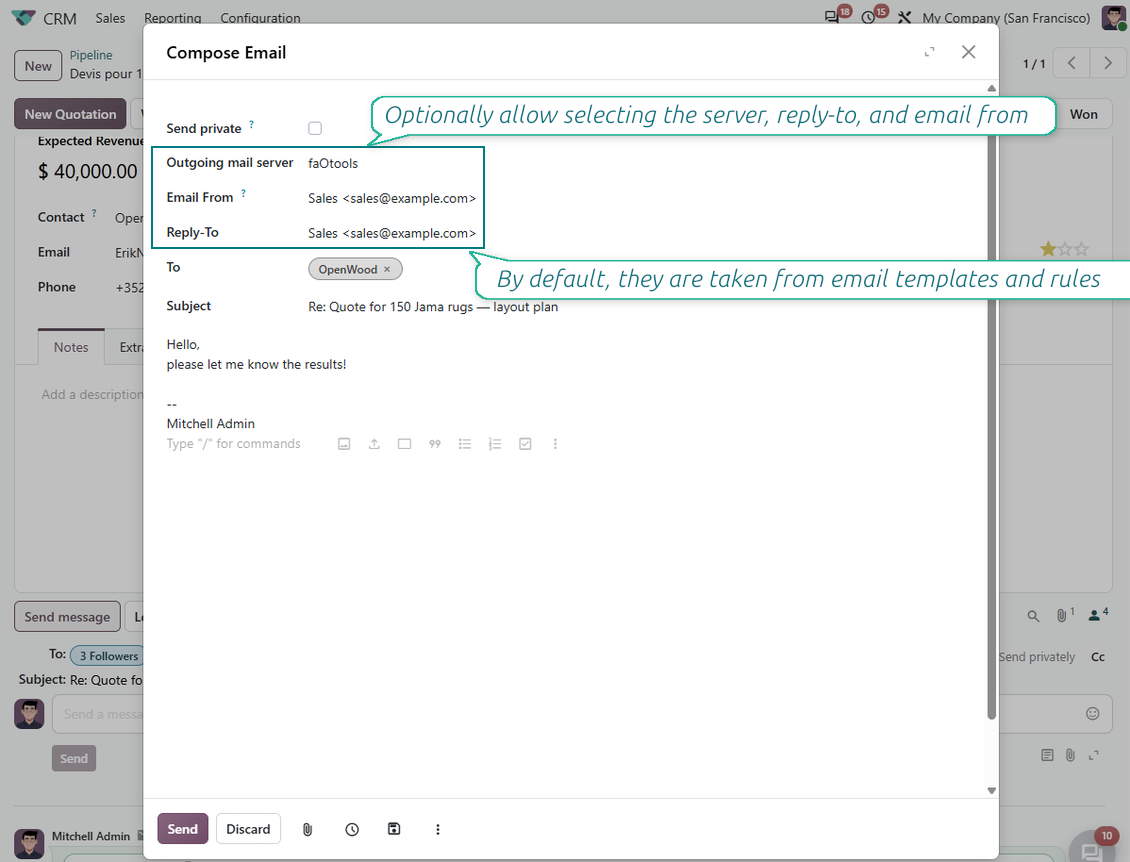This screenshot has height=862, width=1130.
Task: Click the CRM app logo icon
Action: click(x=23, y=18)
